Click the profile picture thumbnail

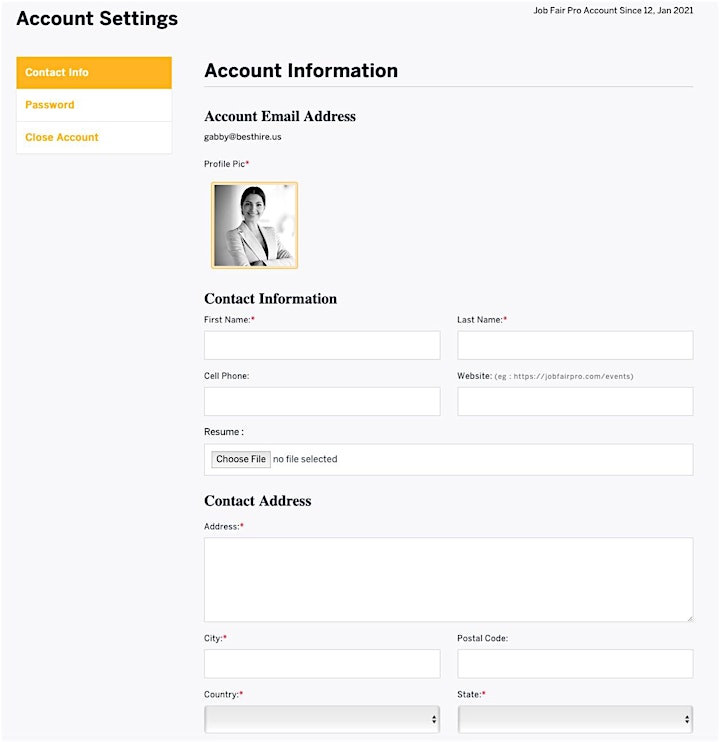(x=255, y=225)
